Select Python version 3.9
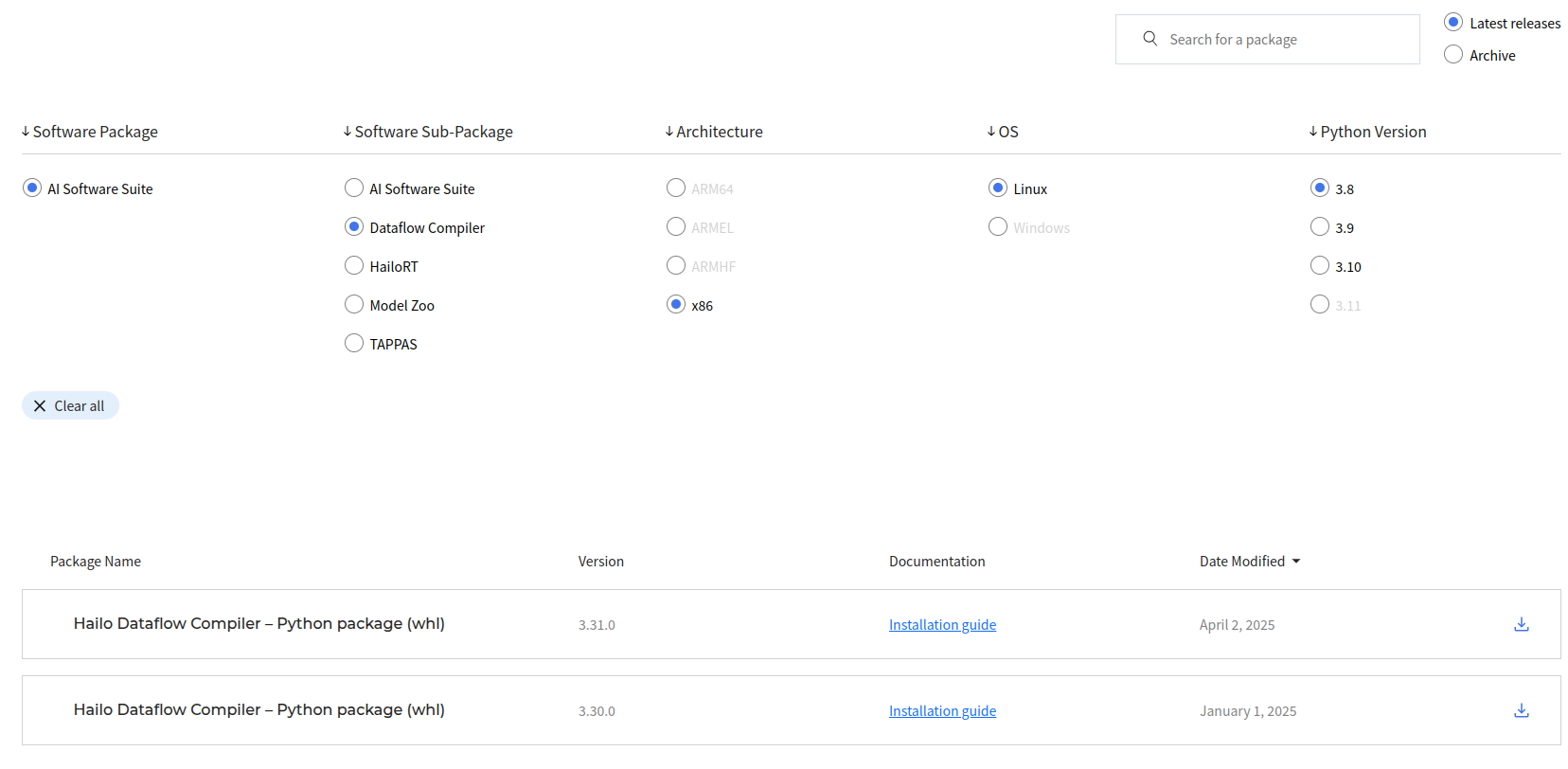 point(1320,227)
